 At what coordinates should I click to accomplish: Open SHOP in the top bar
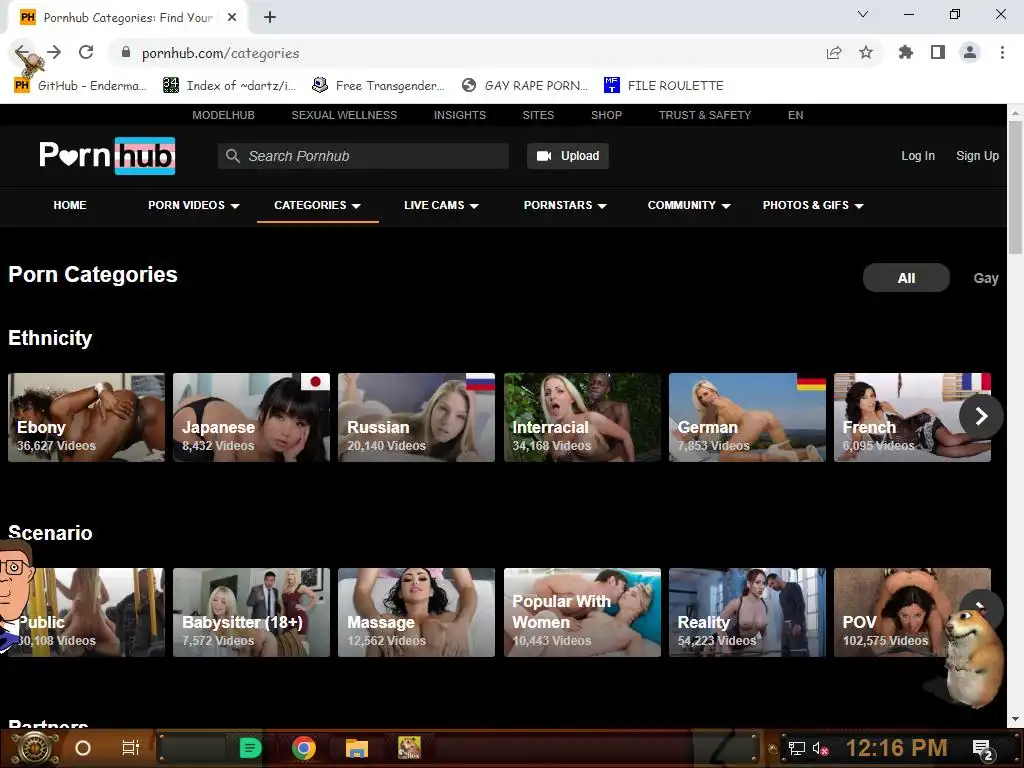tap(606, 115)
